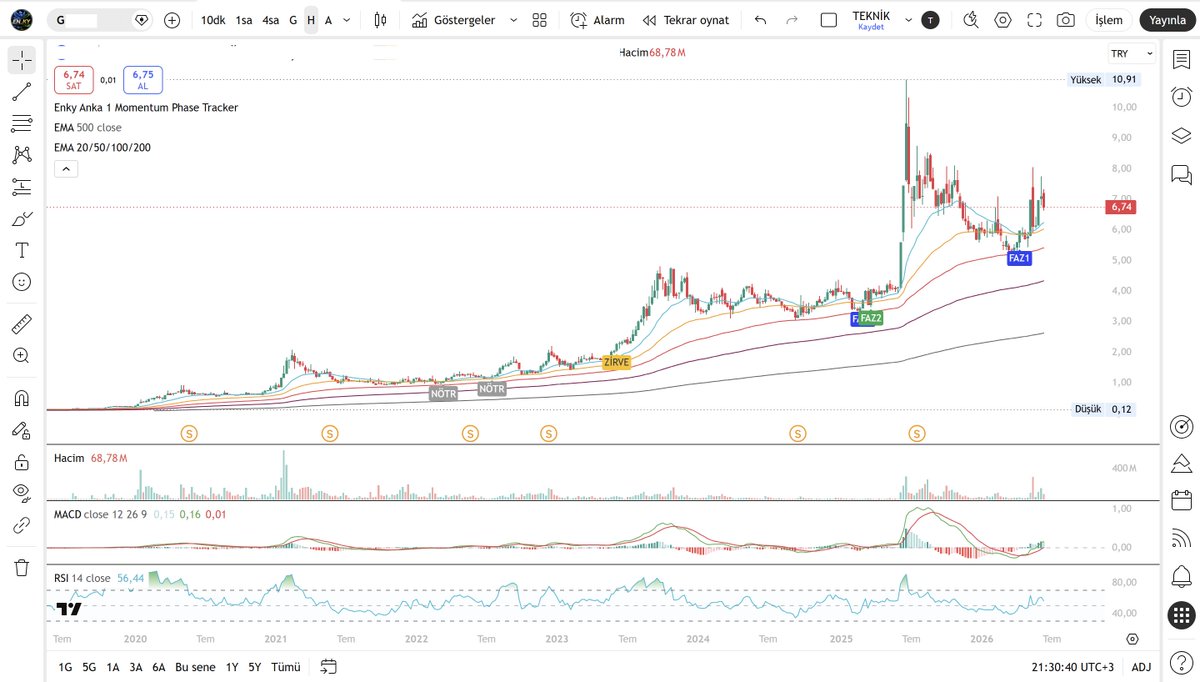Remove drawings with the trash icon
1200x682 pixels.
(22, 567)
